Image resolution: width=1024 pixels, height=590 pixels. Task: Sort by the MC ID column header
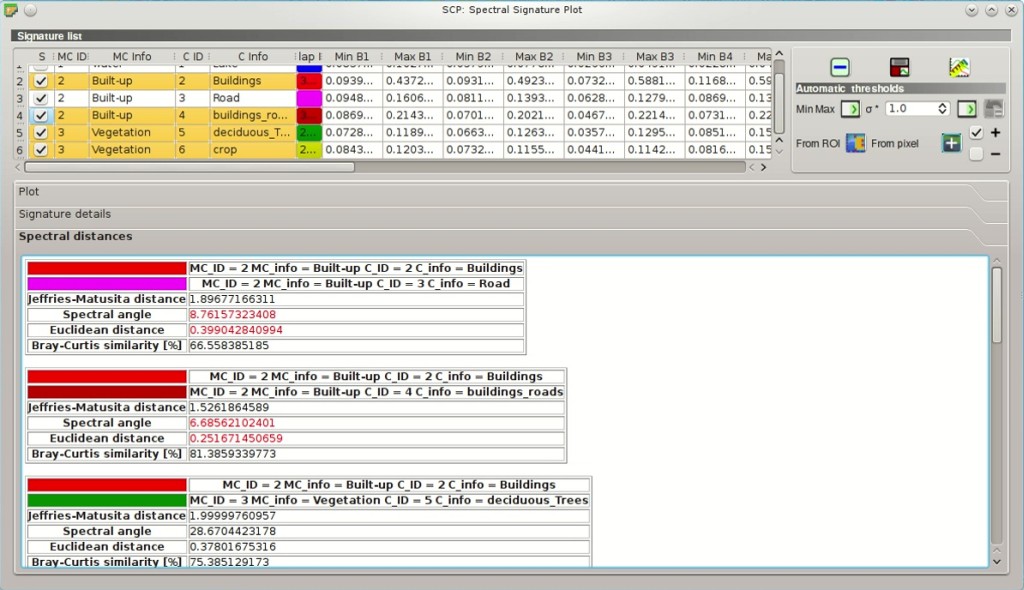click(71, 57)
